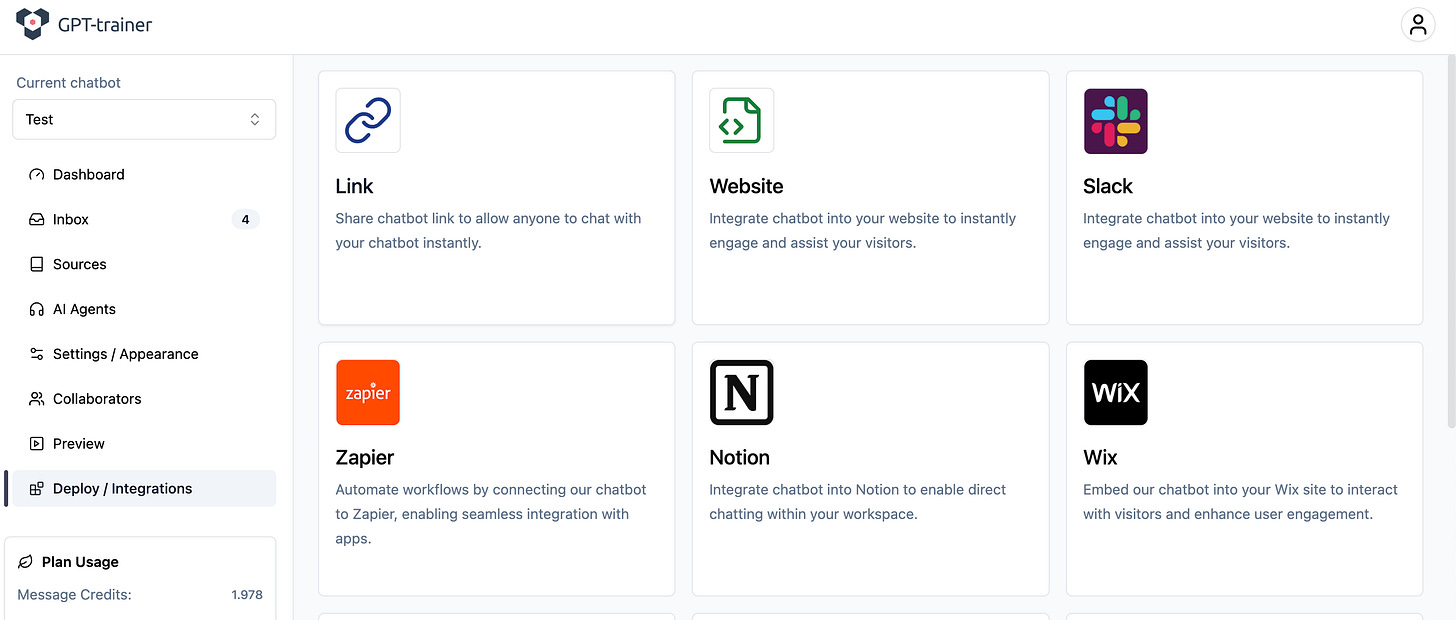Click the Inbox tray icon
Image resolution: width=1456 pixels, height=620 pixels.
coord(37,219)
